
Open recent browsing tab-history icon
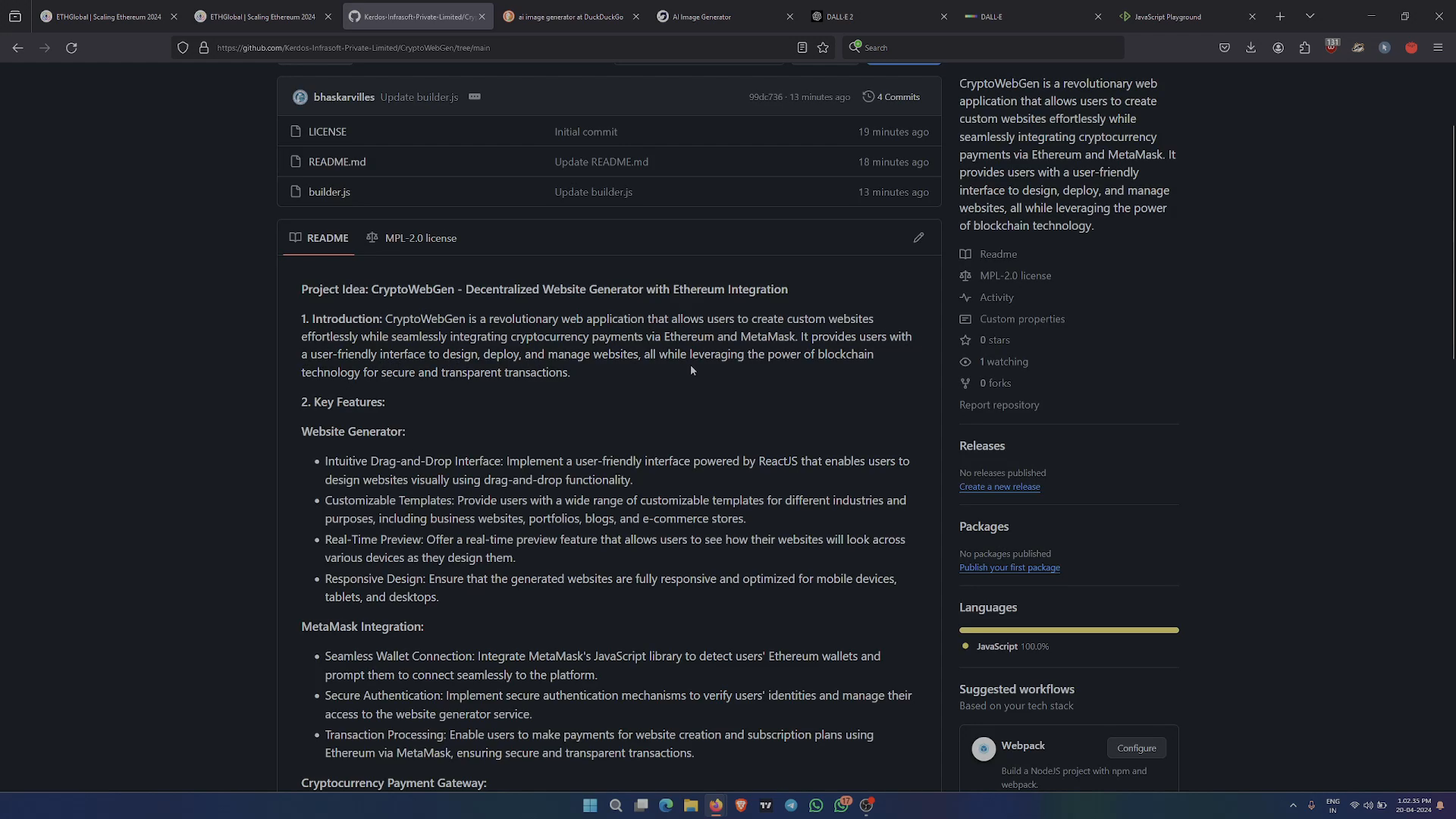click(15, 16)
